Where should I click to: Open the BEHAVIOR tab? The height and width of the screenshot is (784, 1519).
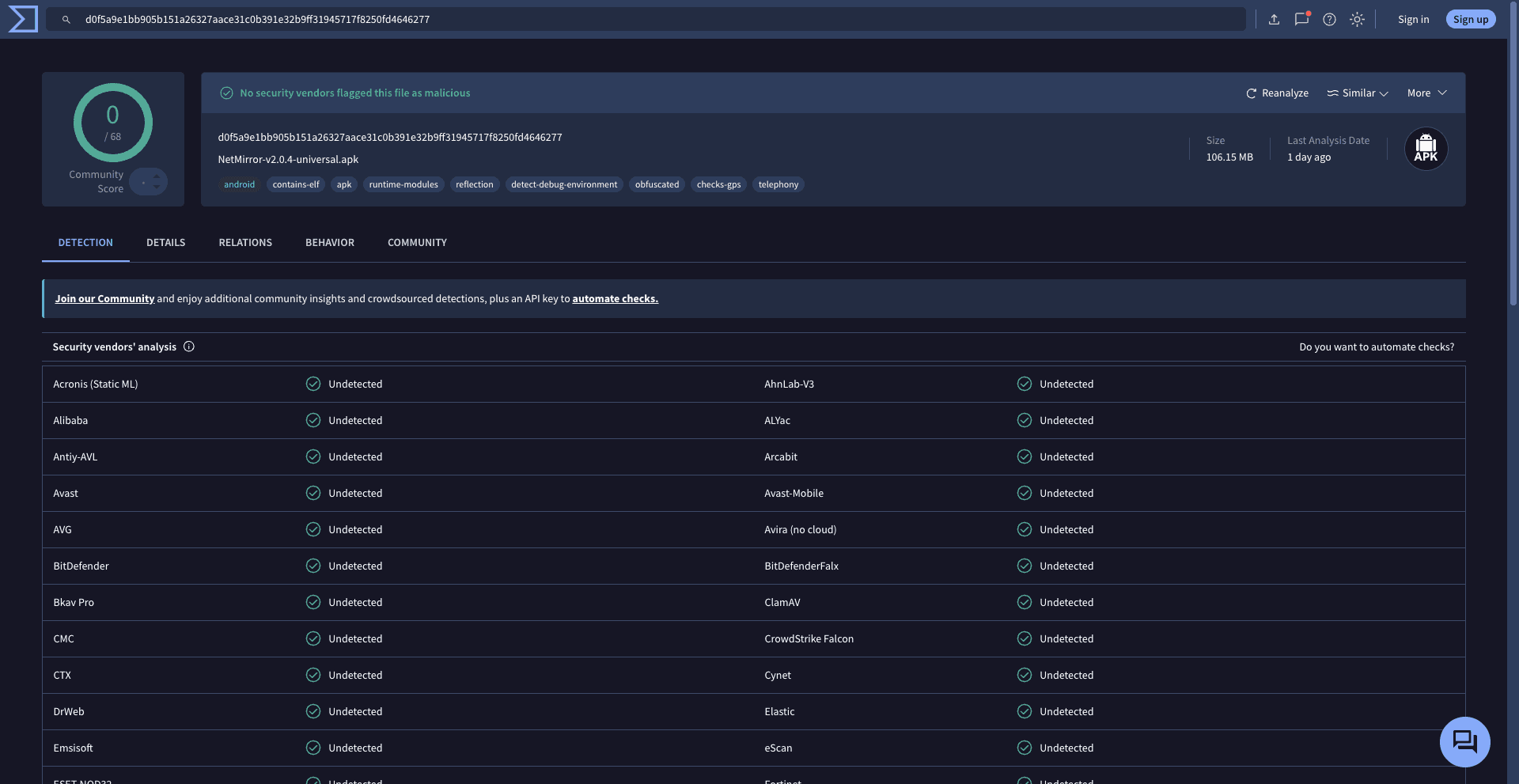pyautogui.click(x=330, y=243)
